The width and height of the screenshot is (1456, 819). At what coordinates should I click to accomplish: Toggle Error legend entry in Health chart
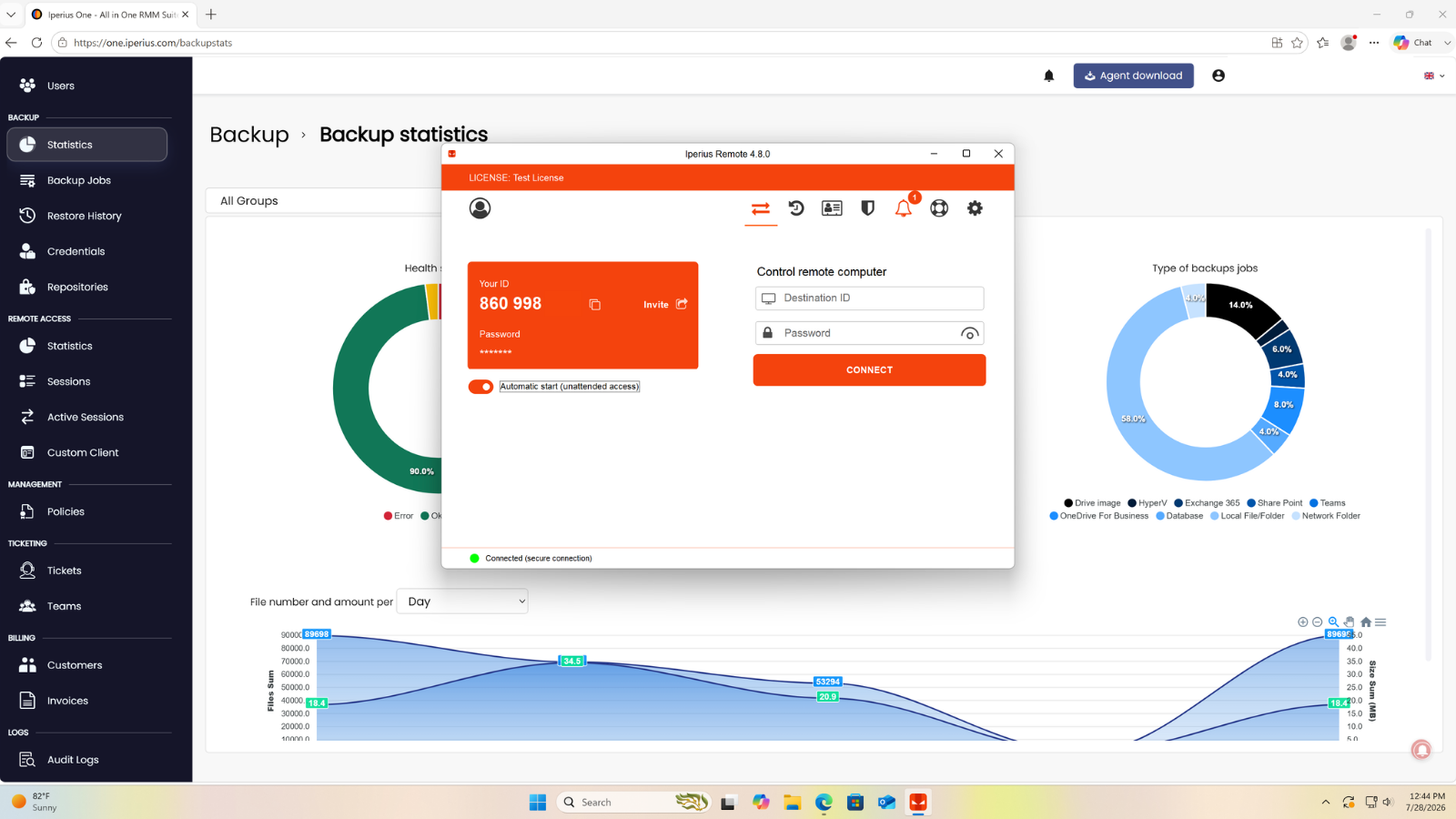[x=399, y=516]
